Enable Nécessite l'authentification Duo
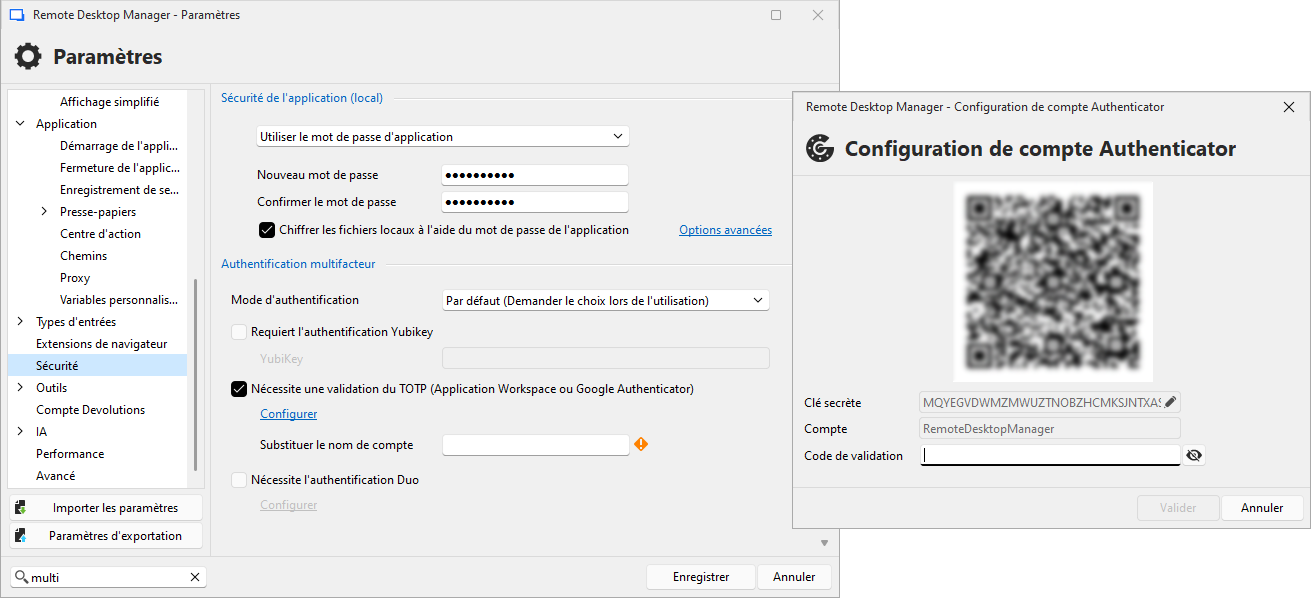 (239, 480)
